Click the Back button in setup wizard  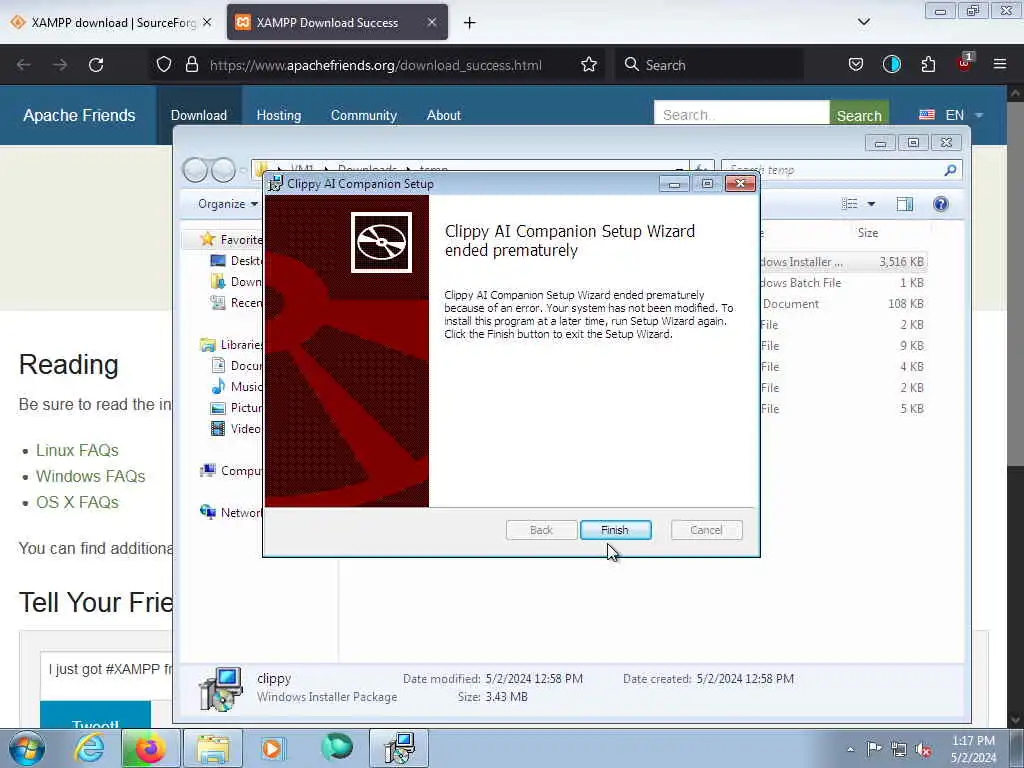[541, 530]
